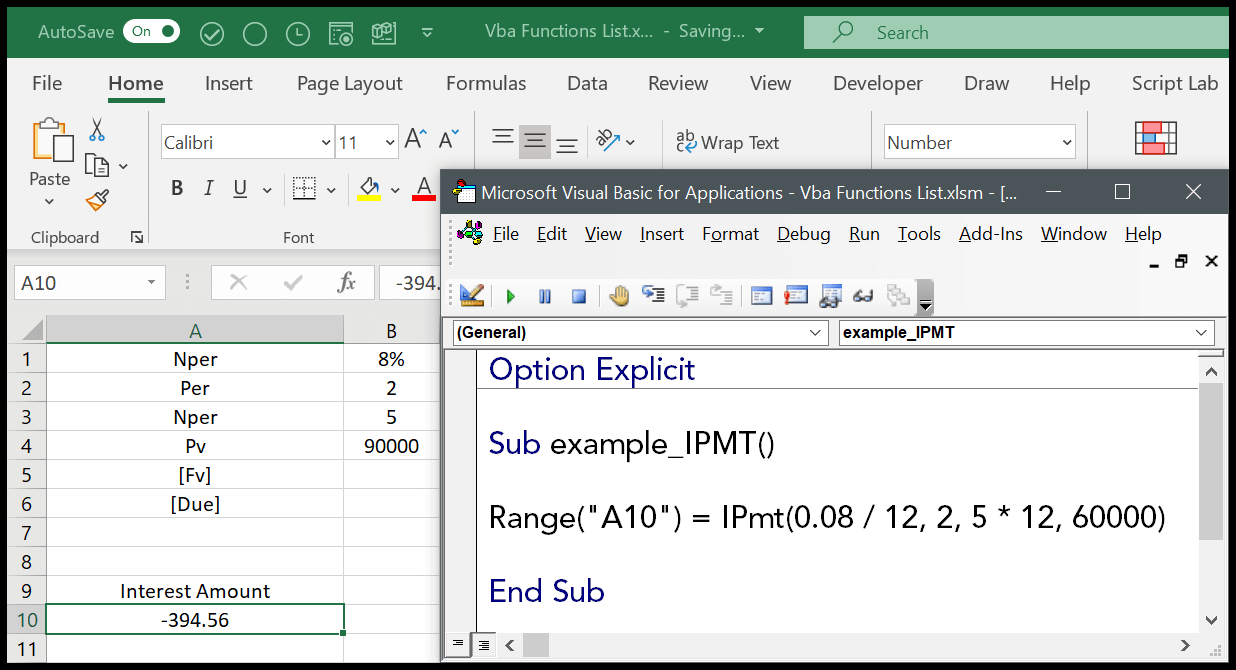This screenshot has height=670, width=1236.
Task: Open the Script Lab tab
Action: pyautogui.click(x=1175, y=83)
